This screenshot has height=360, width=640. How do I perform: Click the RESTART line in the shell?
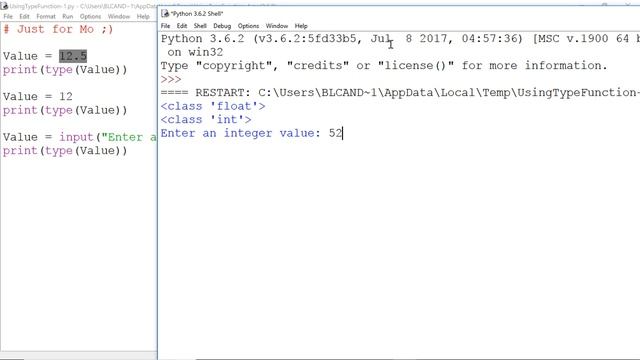400,93
